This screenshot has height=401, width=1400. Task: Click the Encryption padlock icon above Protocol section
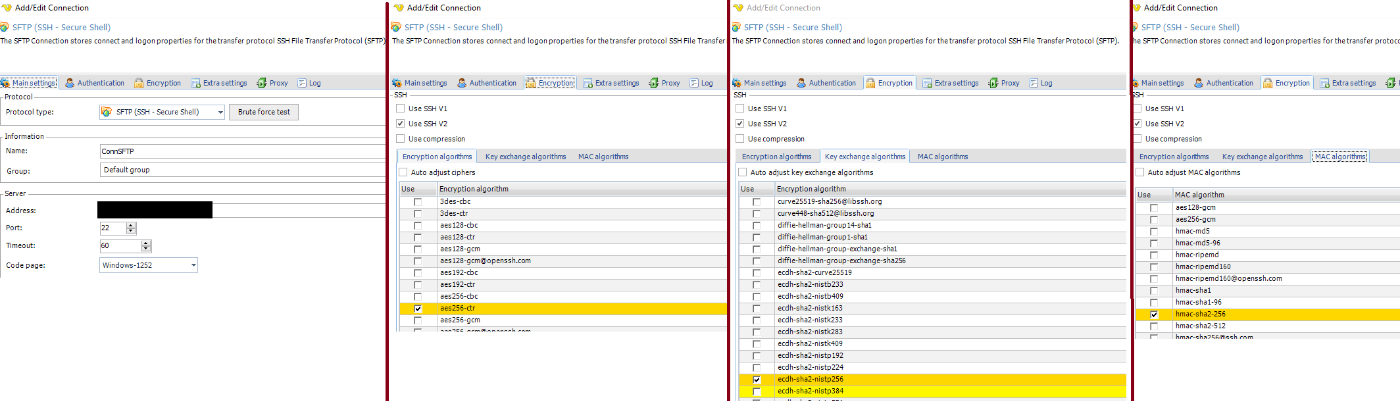138,83
